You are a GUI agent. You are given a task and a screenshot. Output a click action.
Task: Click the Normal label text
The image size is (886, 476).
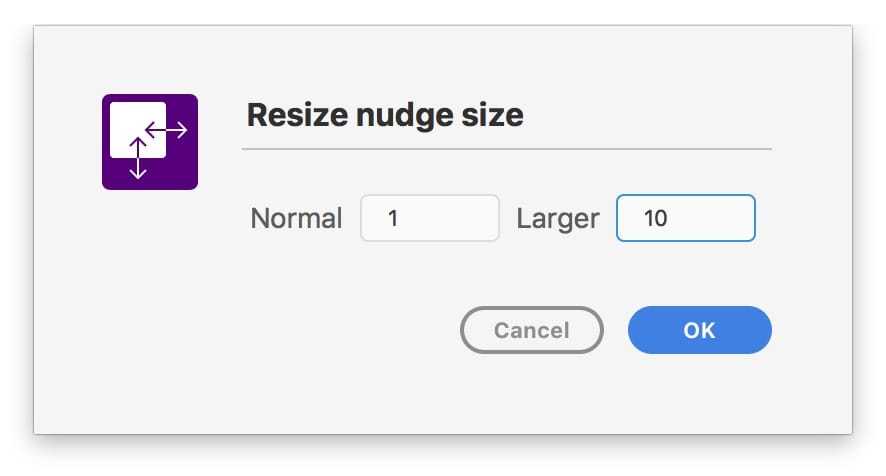tap(296, 218)
